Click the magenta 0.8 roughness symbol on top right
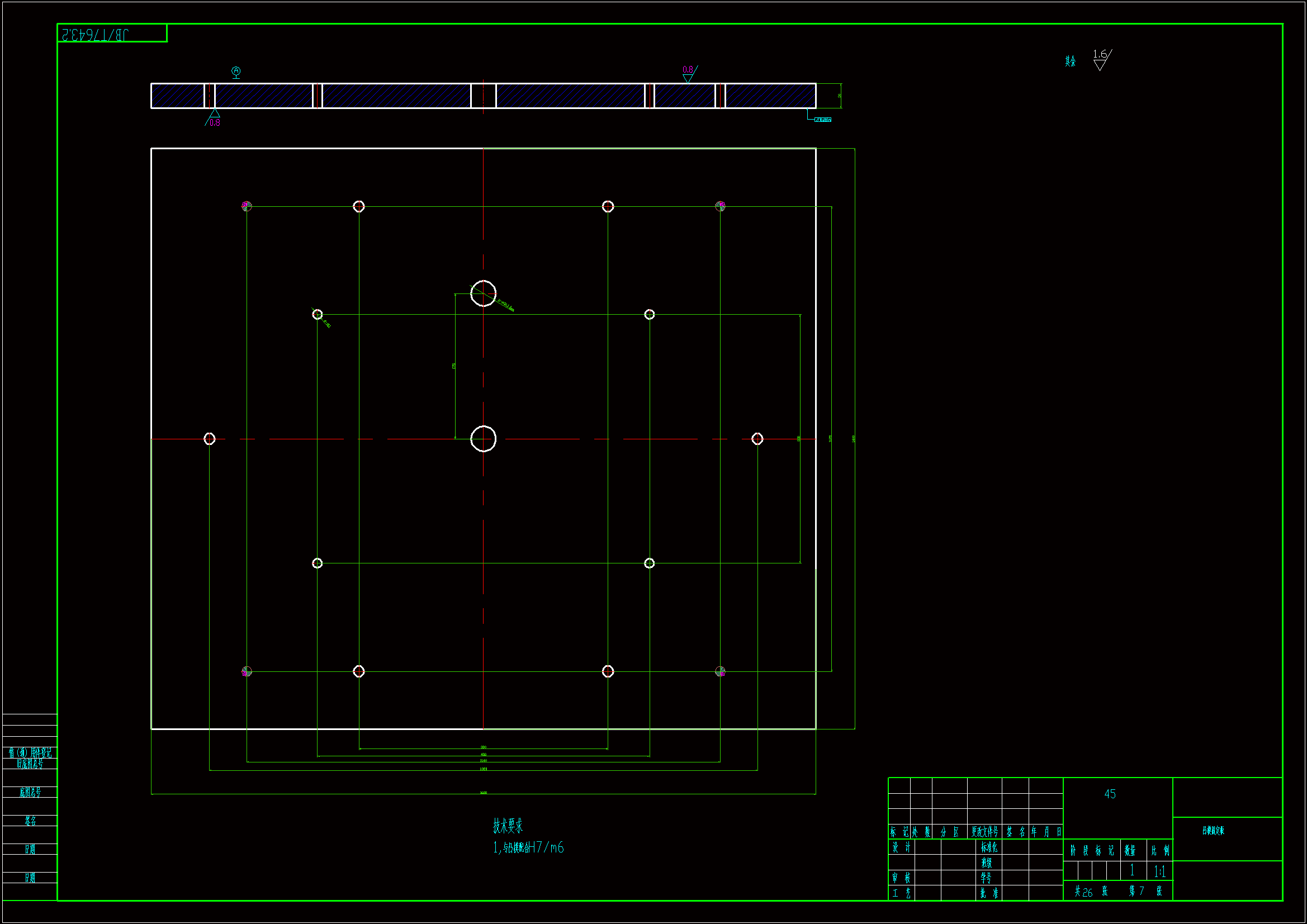1307x924 pixels. point(689,73)
